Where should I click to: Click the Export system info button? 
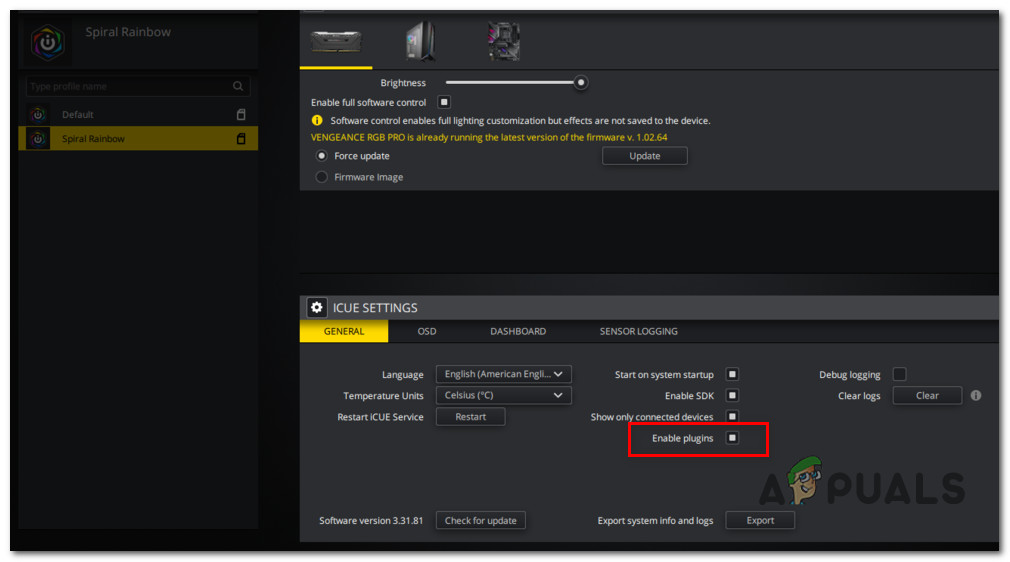coord(760,521)
